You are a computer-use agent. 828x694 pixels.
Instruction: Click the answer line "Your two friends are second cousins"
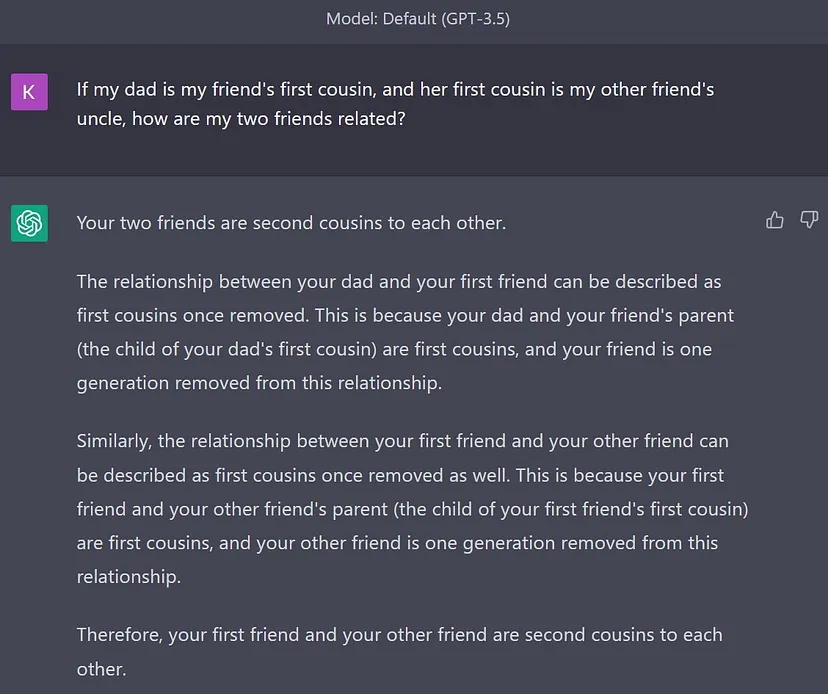291,223
